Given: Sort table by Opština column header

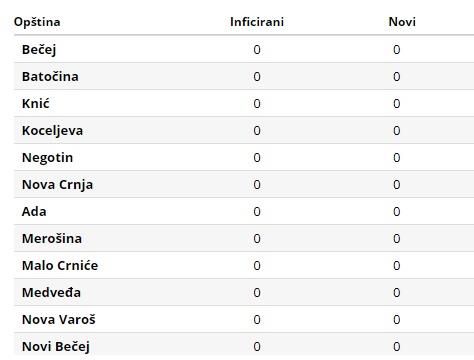Looking at the screenshot, I should point(37,22).
